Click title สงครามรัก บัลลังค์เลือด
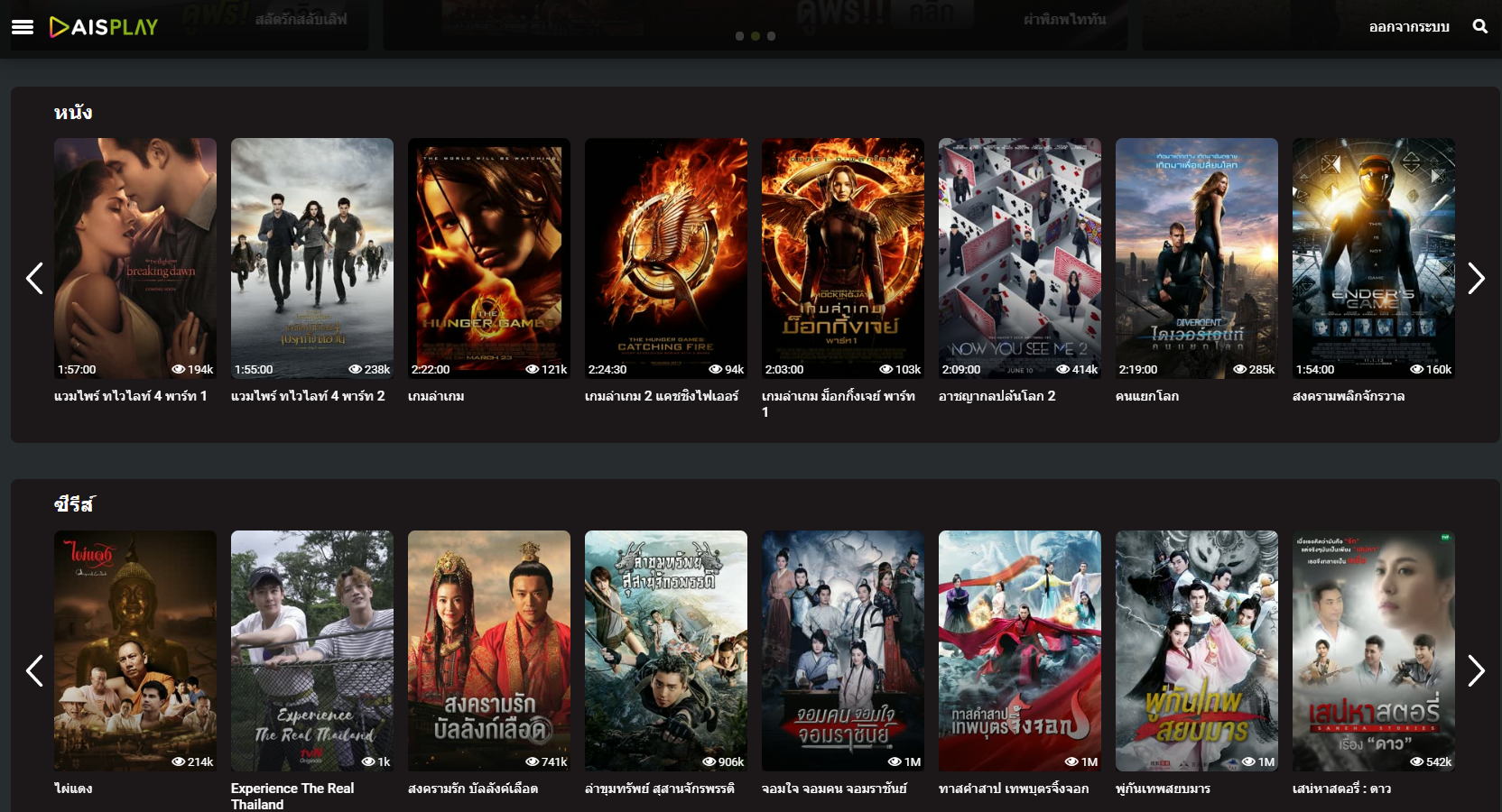 (473, 789)
